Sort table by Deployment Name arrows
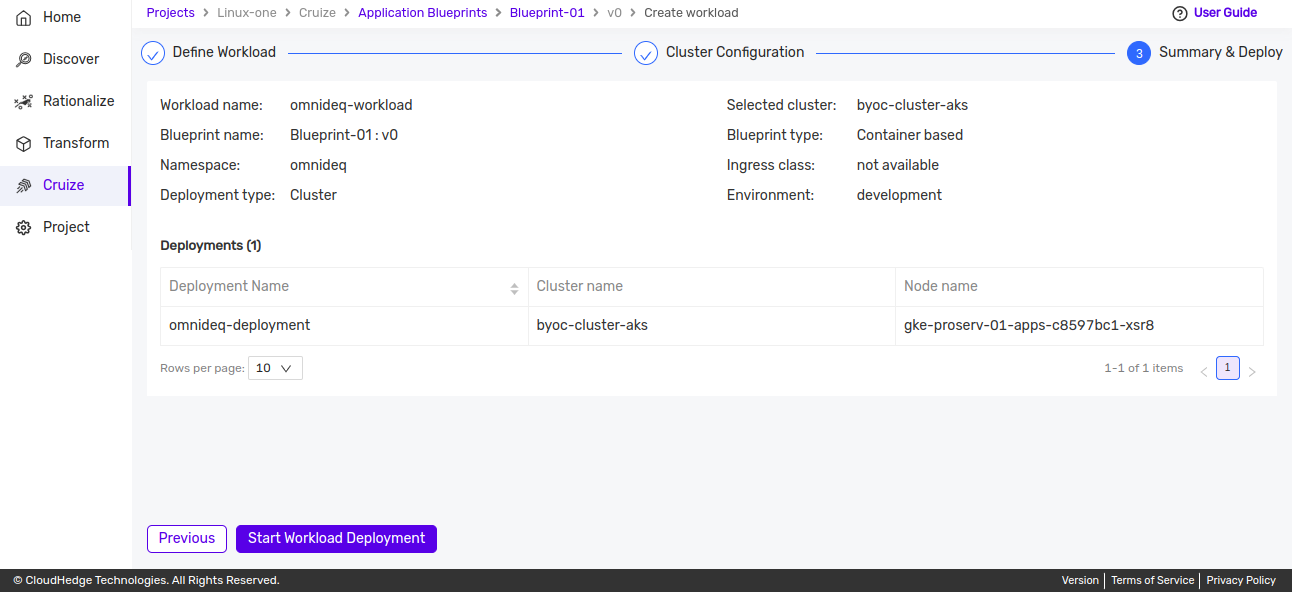Viewport: 1292px width, 592px height. [514, 288]
